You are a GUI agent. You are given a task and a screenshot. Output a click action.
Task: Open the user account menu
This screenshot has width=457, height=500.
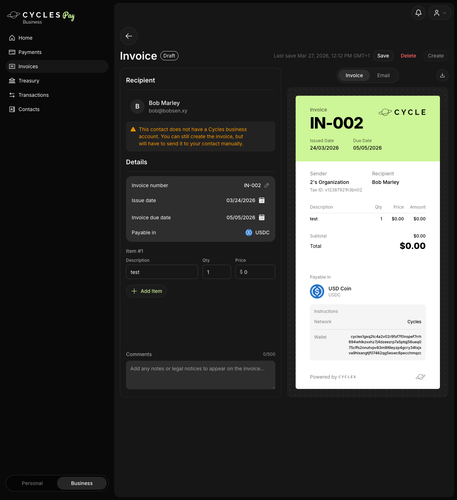(x=439, y=13)
